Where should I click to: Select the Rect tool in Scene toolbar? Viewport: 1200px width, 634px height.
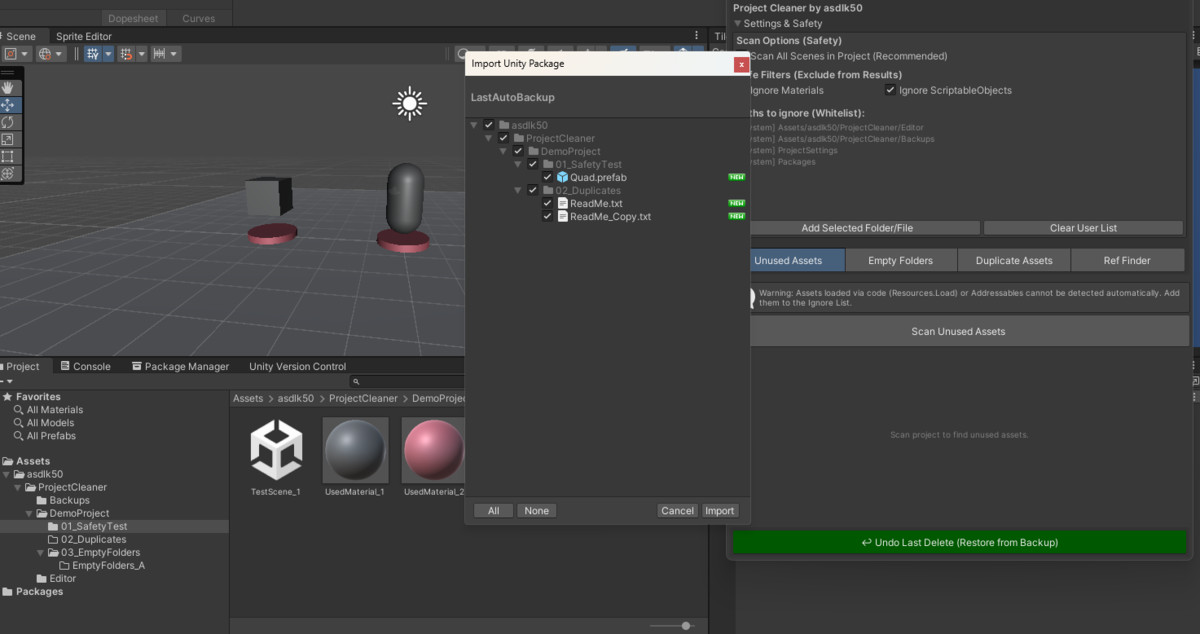(8, 156)
